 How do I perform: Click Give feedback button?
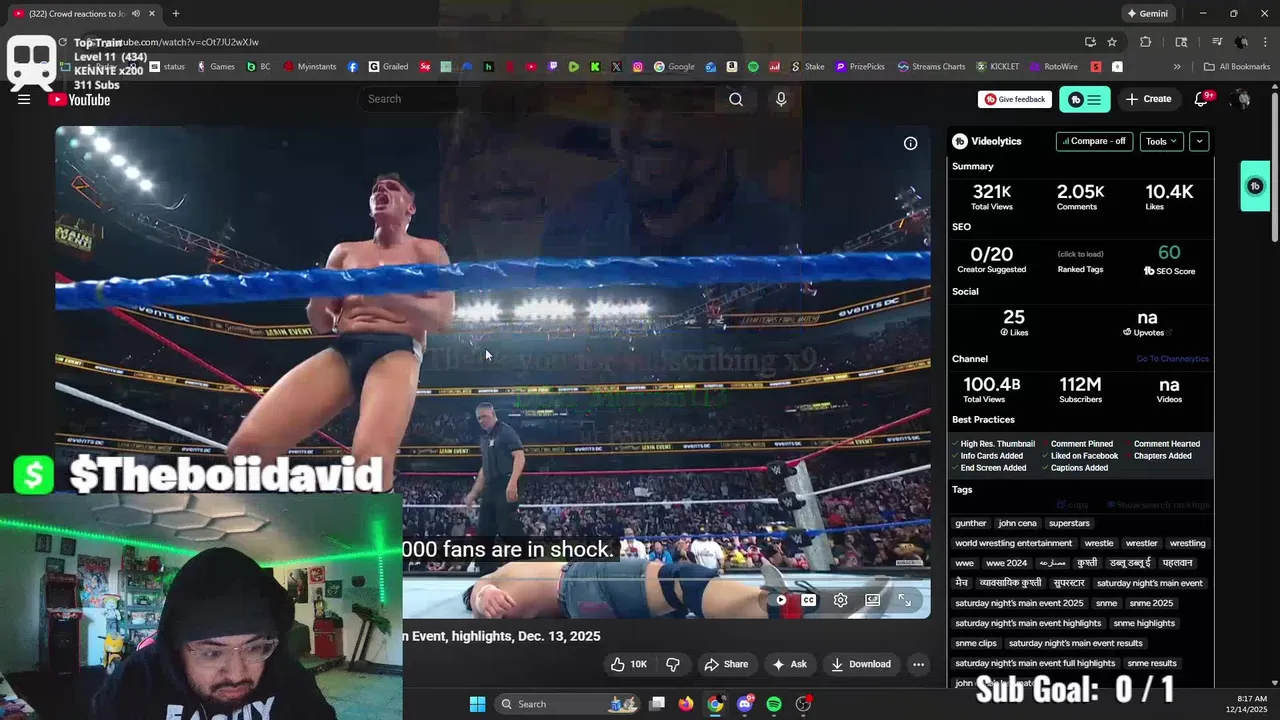pos(1015,99)
